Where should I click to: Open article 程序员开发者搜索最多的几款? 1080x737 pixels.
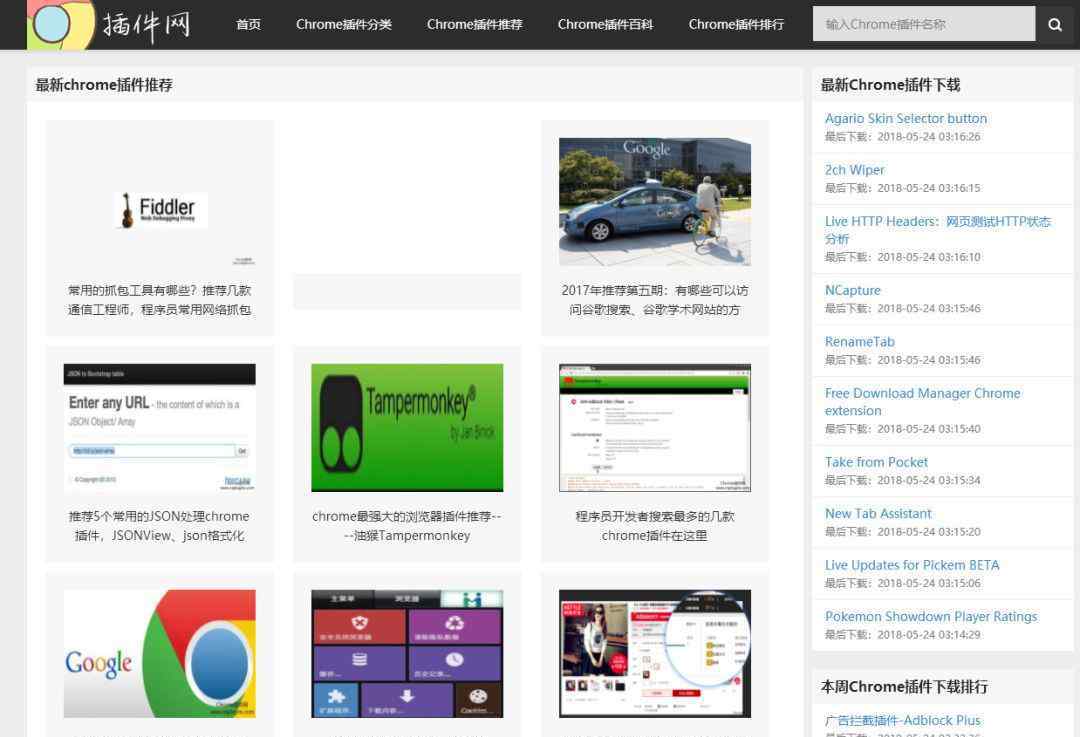[x=655, y=526]
